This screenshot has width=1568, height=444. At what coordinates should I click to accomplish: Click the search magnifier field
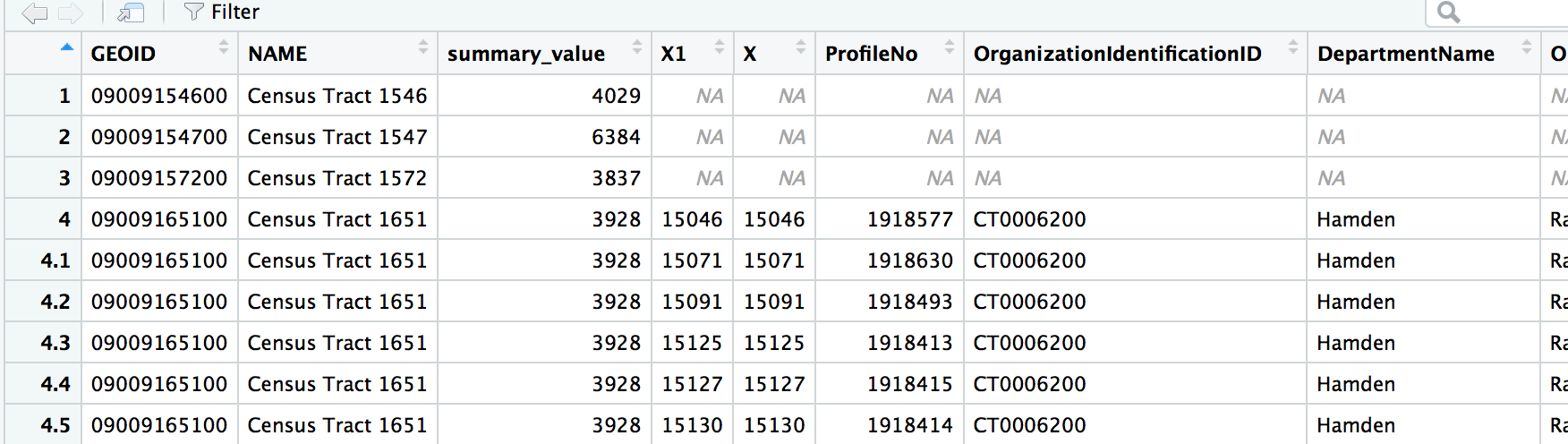coord(1495,13)
